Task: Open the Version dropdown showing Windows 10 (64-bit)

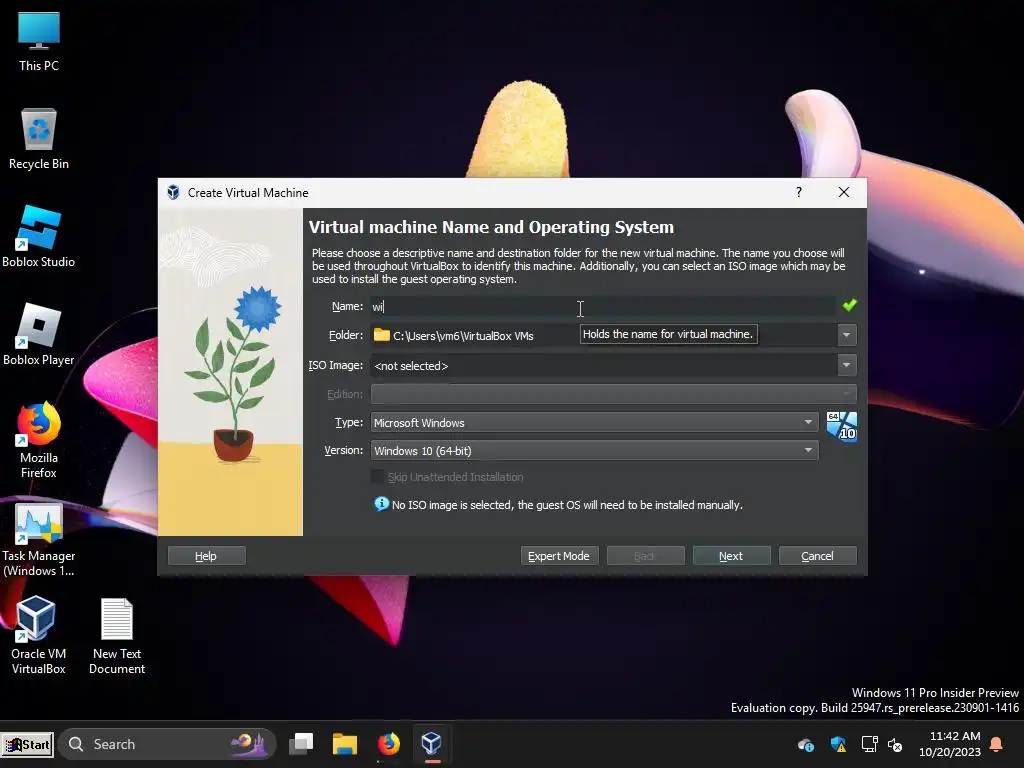Action: coord(594,451)
